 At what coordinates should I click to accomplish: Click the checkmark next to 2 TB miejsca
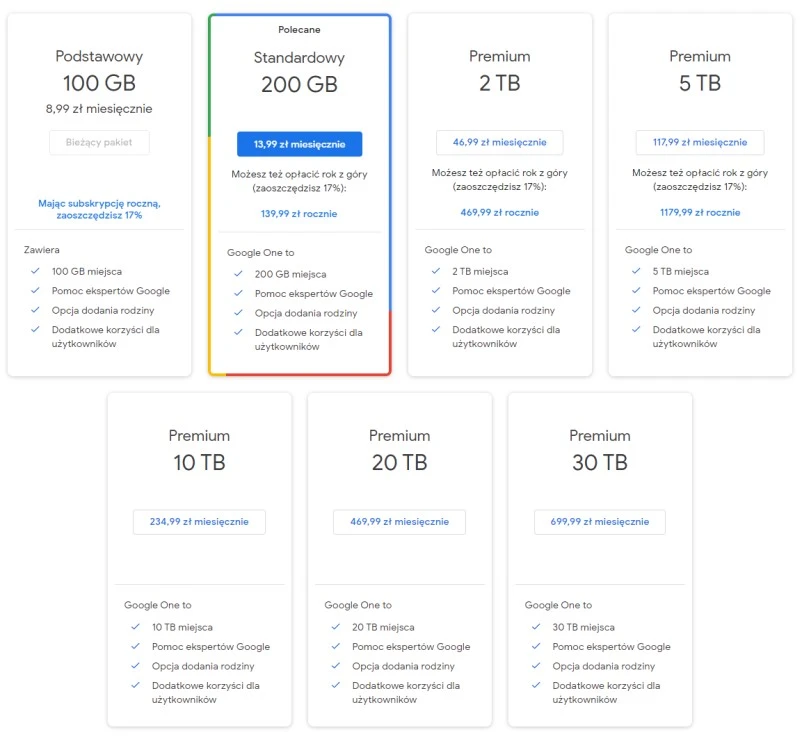437,270
